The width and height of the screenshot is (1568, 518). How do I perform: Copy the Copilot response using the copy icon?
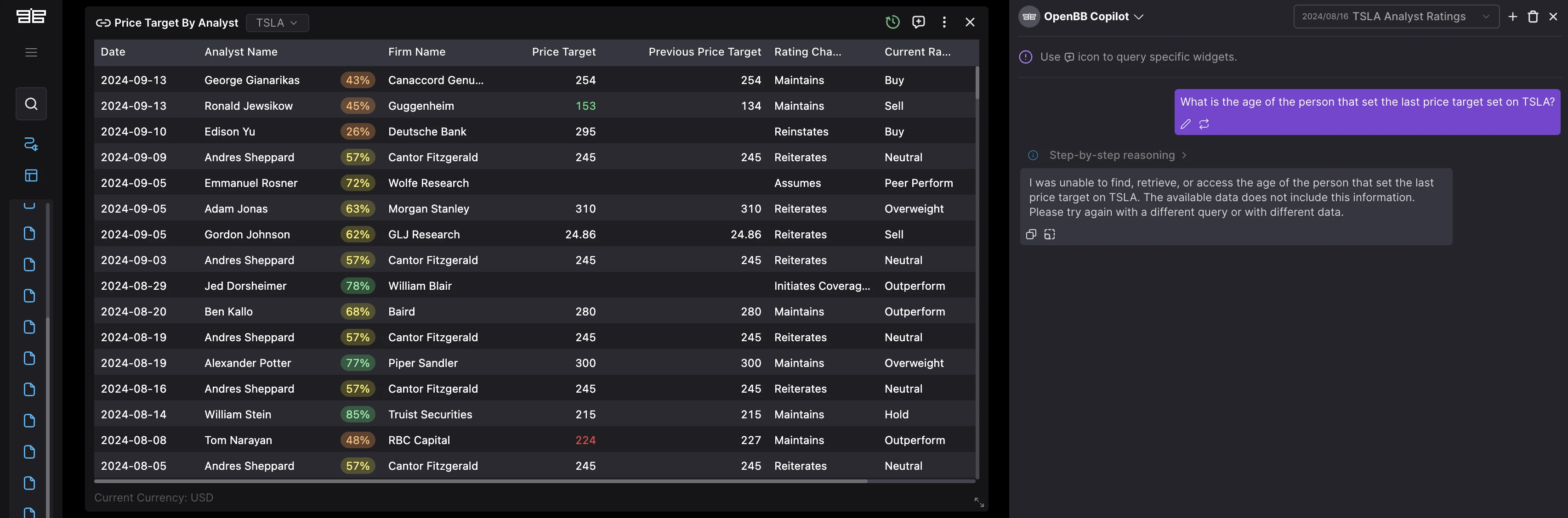pos(1031,235)
